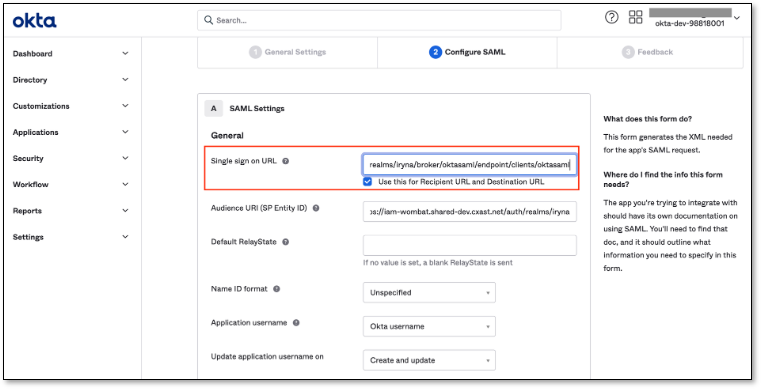This screenshot has width=761, height=389.
Task: Click the Single sign on URL field
Action: click(469, 165)
